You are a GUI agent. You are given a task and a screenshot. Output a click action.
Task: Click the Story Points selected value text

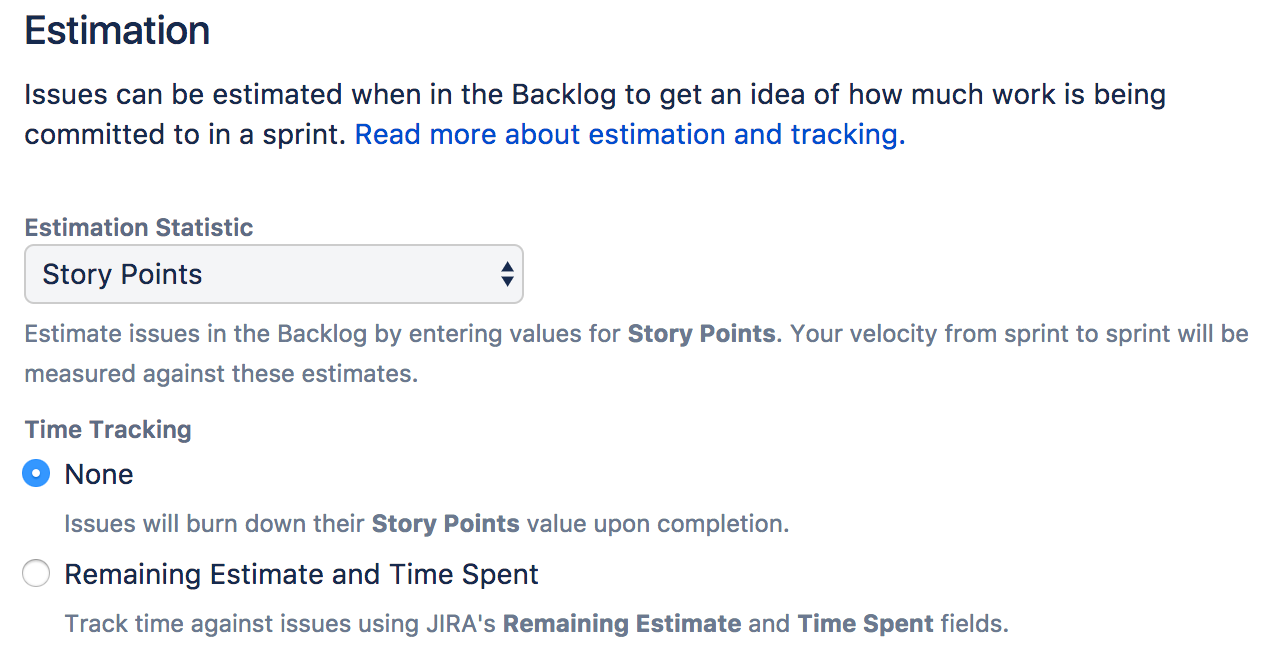click(x=122, y=274)
